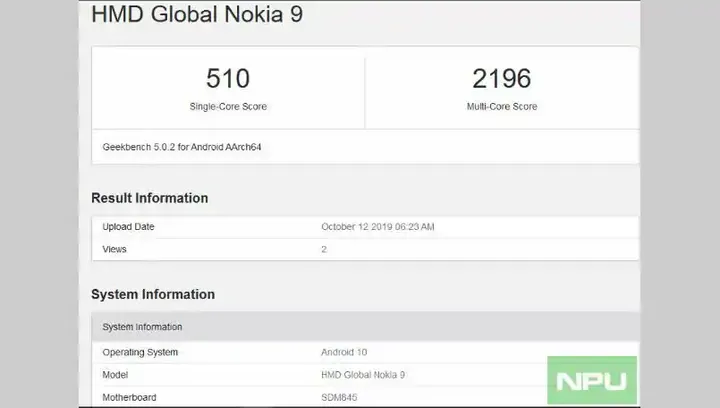Click the 'Views' row label
This screenshot has height=408, width=720.
[114, 249]
